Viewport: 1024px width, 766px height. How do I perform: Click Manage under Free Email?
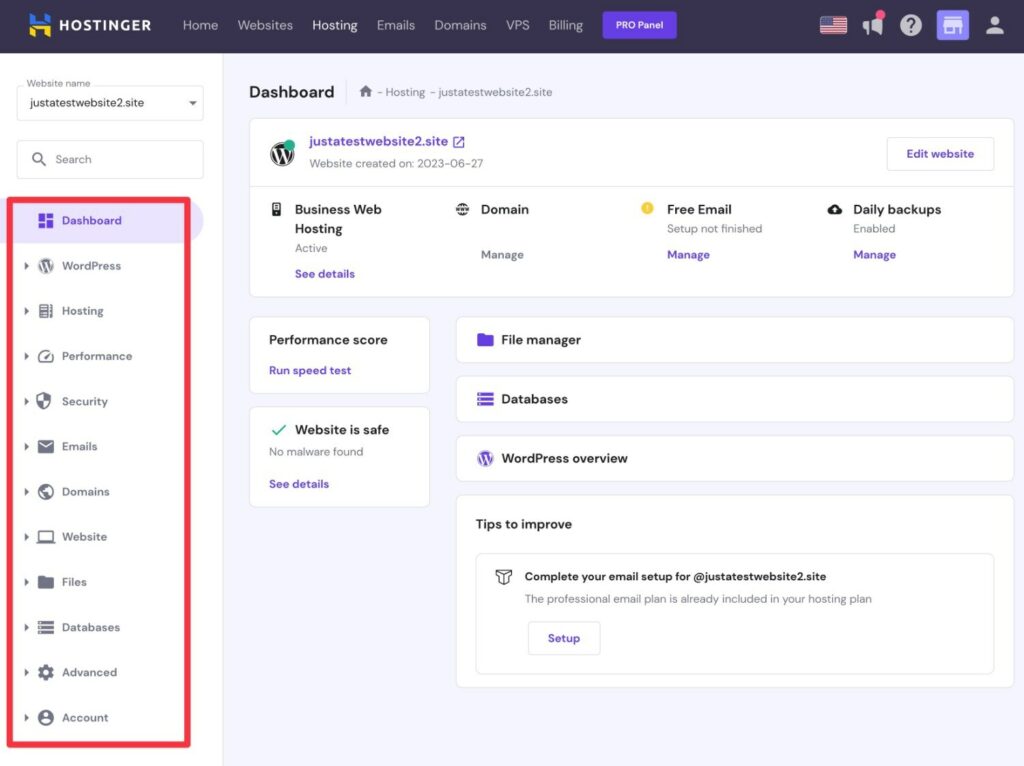point(688,255)
